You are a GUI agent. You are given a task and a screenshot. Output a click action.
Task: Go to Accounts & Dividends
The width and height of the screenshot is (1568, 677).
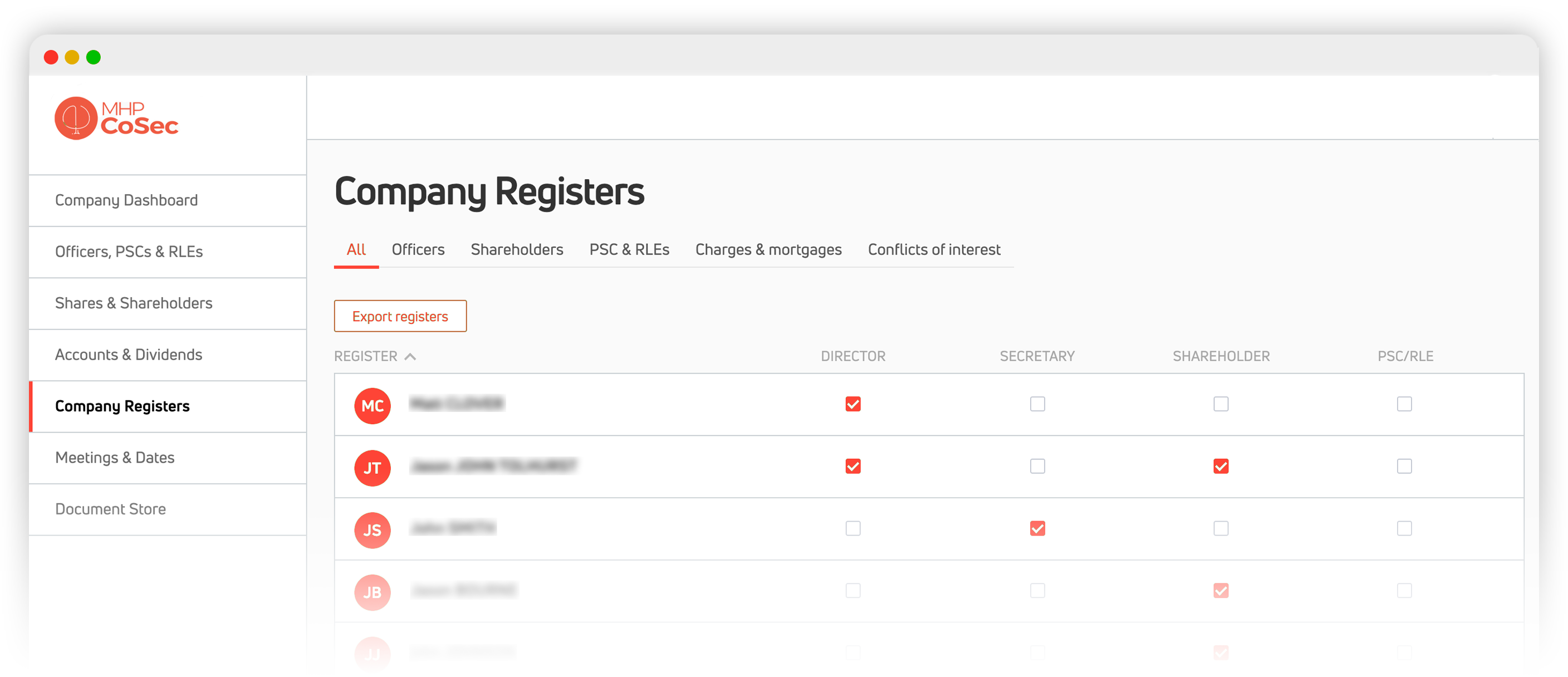[168, 355]
